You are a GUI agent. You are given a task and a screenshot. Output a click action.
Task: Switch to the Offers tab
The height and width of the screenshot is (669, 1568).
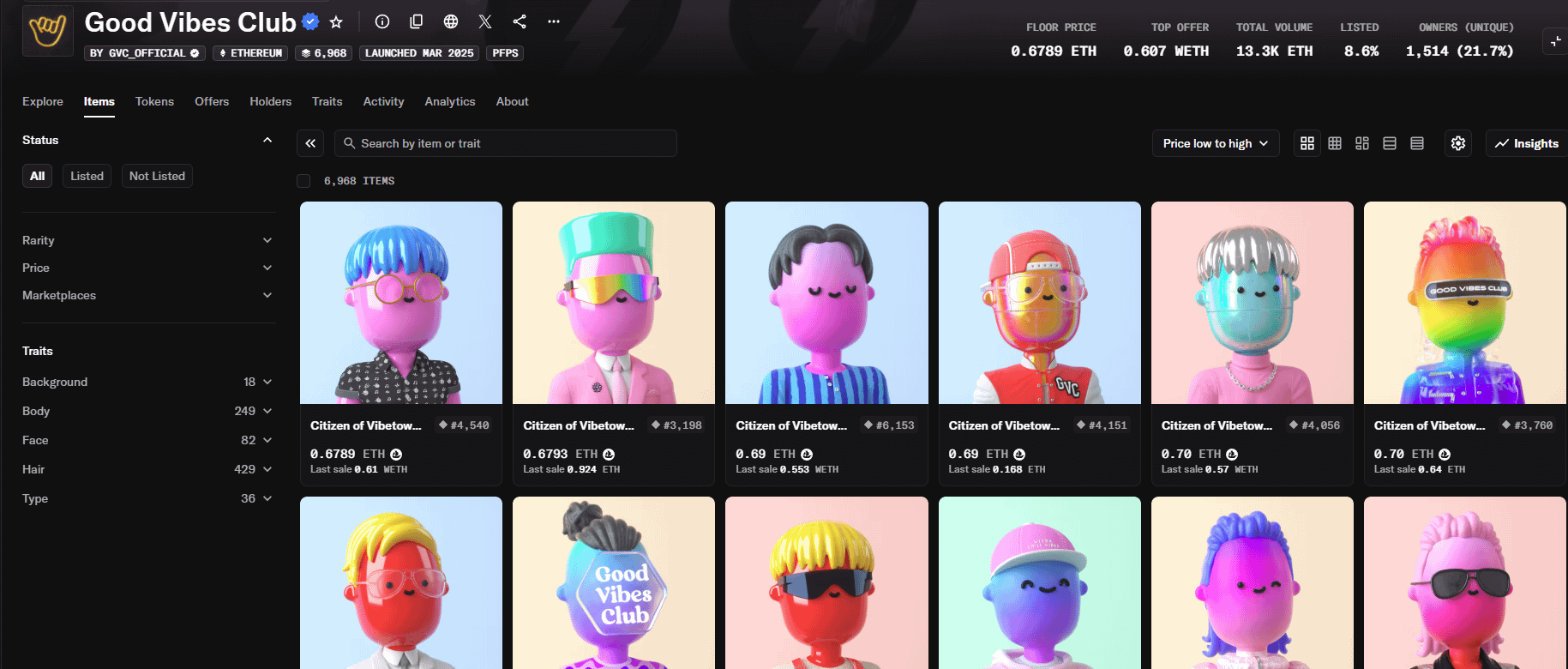pos(212,101)
